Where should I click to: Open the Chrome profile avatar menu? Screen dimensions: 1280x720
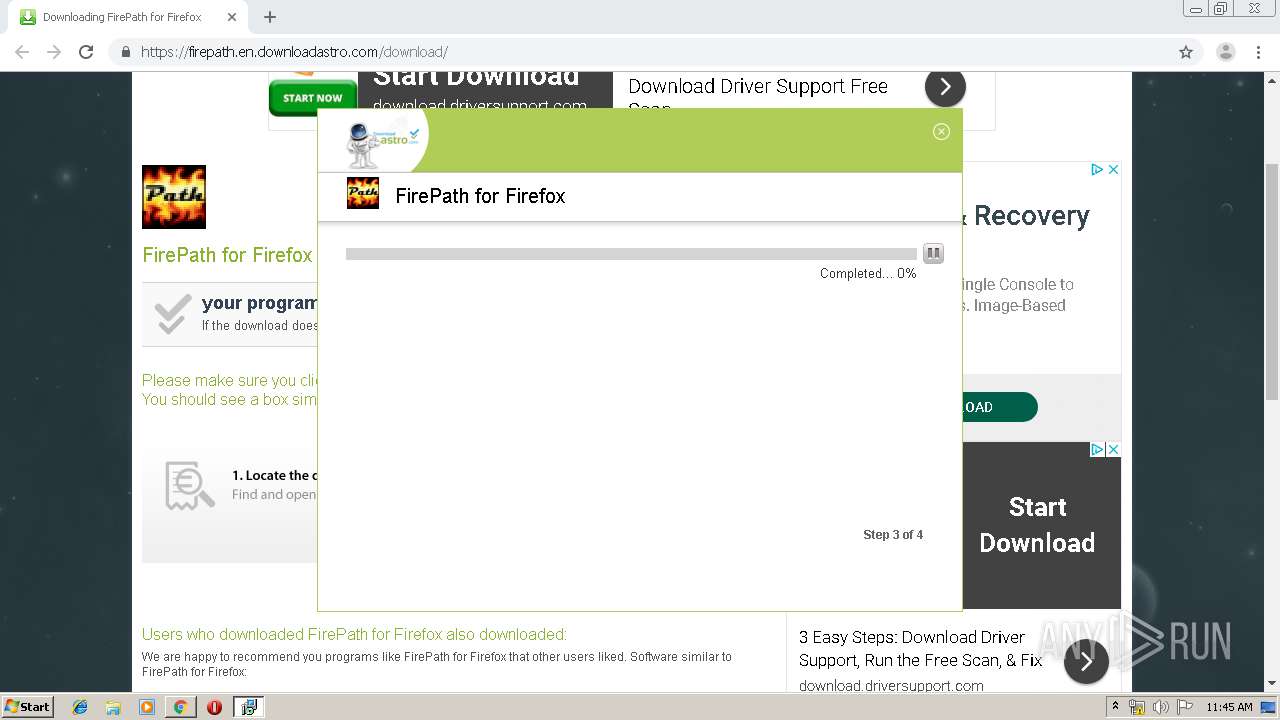1225,52
